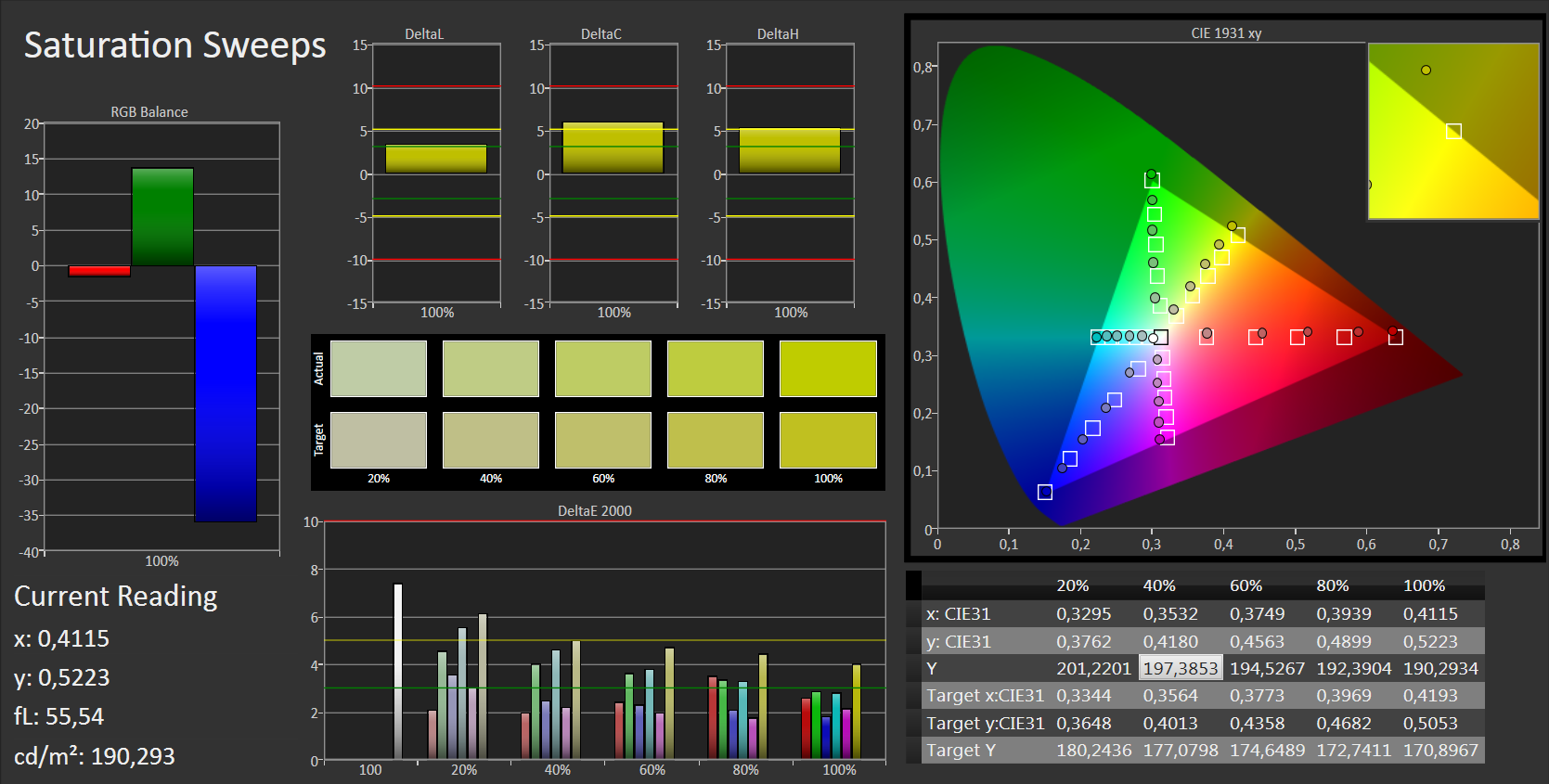Viewport: 1549px width, 784px height.
Task: Select the Target Y value 170,8967
Action: (x=1440, y=750)
